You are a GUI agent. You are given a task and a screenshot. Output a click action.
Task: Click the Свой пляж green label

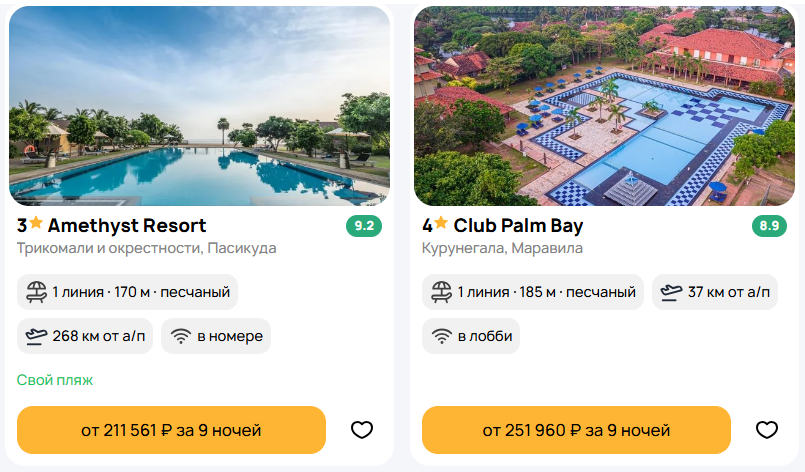pyautogui.click(x=55, y=380)
